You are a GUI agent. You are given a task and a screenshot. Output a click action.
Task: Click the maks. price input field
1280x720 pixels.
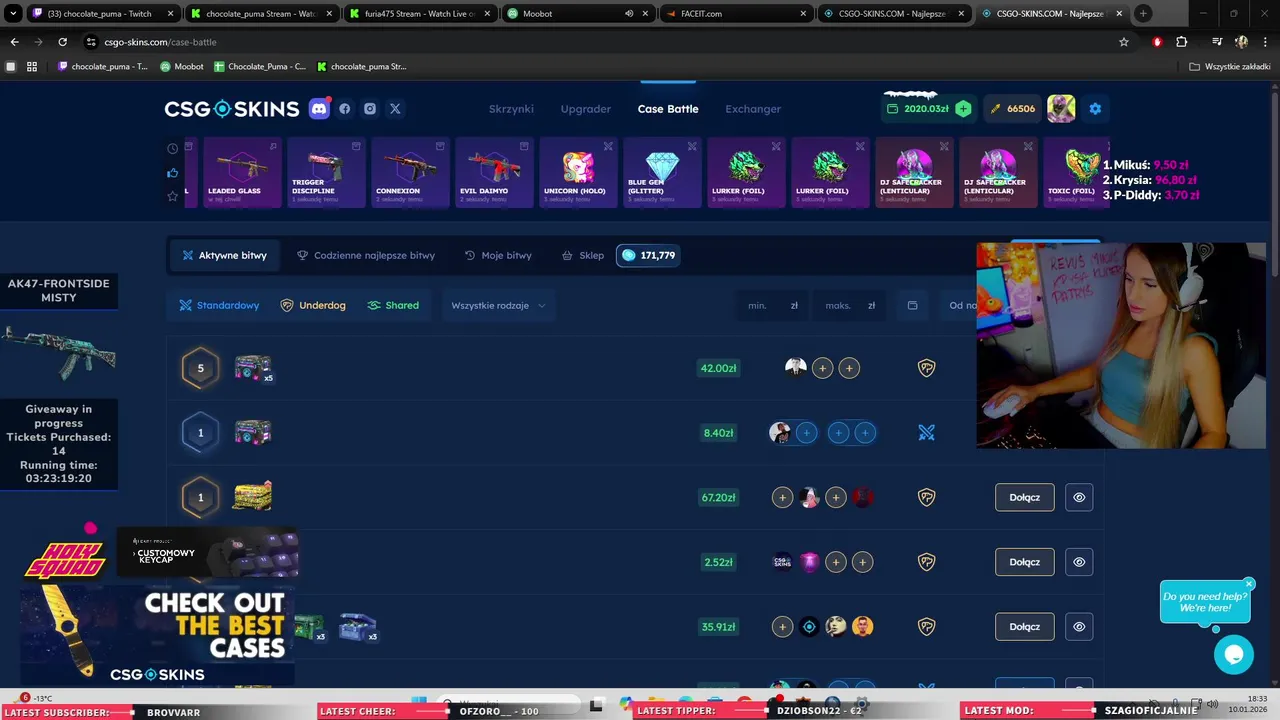tap(850, 306)
